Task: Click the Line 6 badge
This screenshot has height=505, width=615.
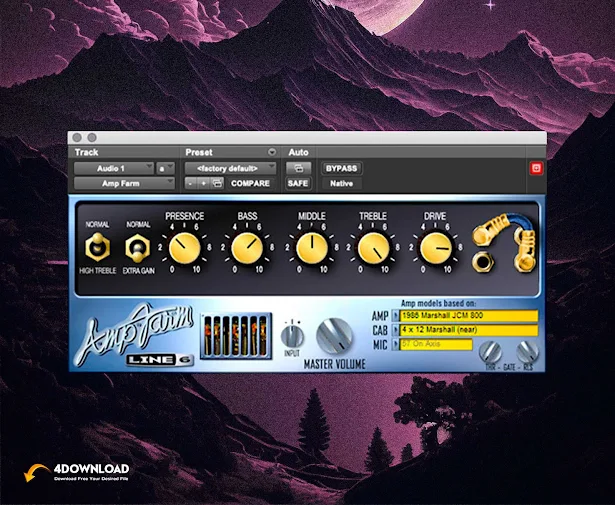Action: pyautogui.click(x=160, y=360)
